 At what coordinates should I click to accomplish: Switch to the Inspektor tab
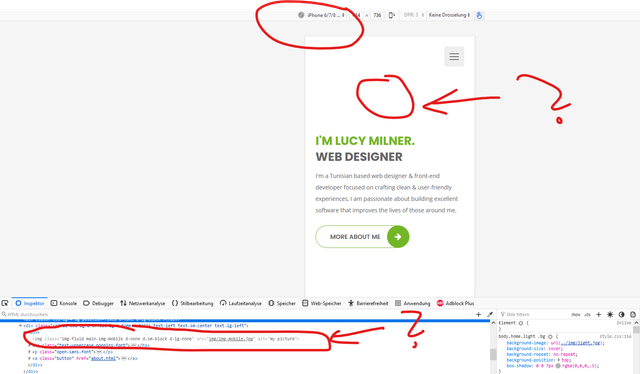pos(30,303)
